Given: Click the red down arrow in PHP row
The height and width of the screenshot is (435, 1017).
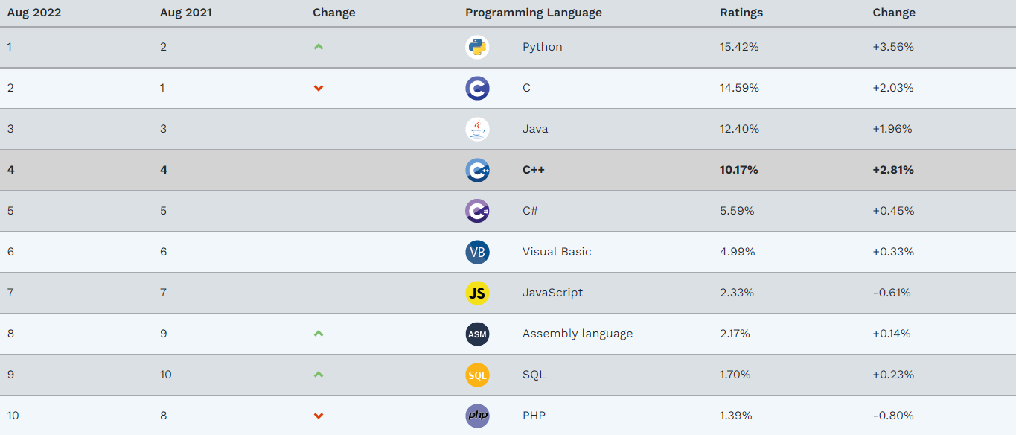Looking at the screenshot, I should tap(318, 416).
